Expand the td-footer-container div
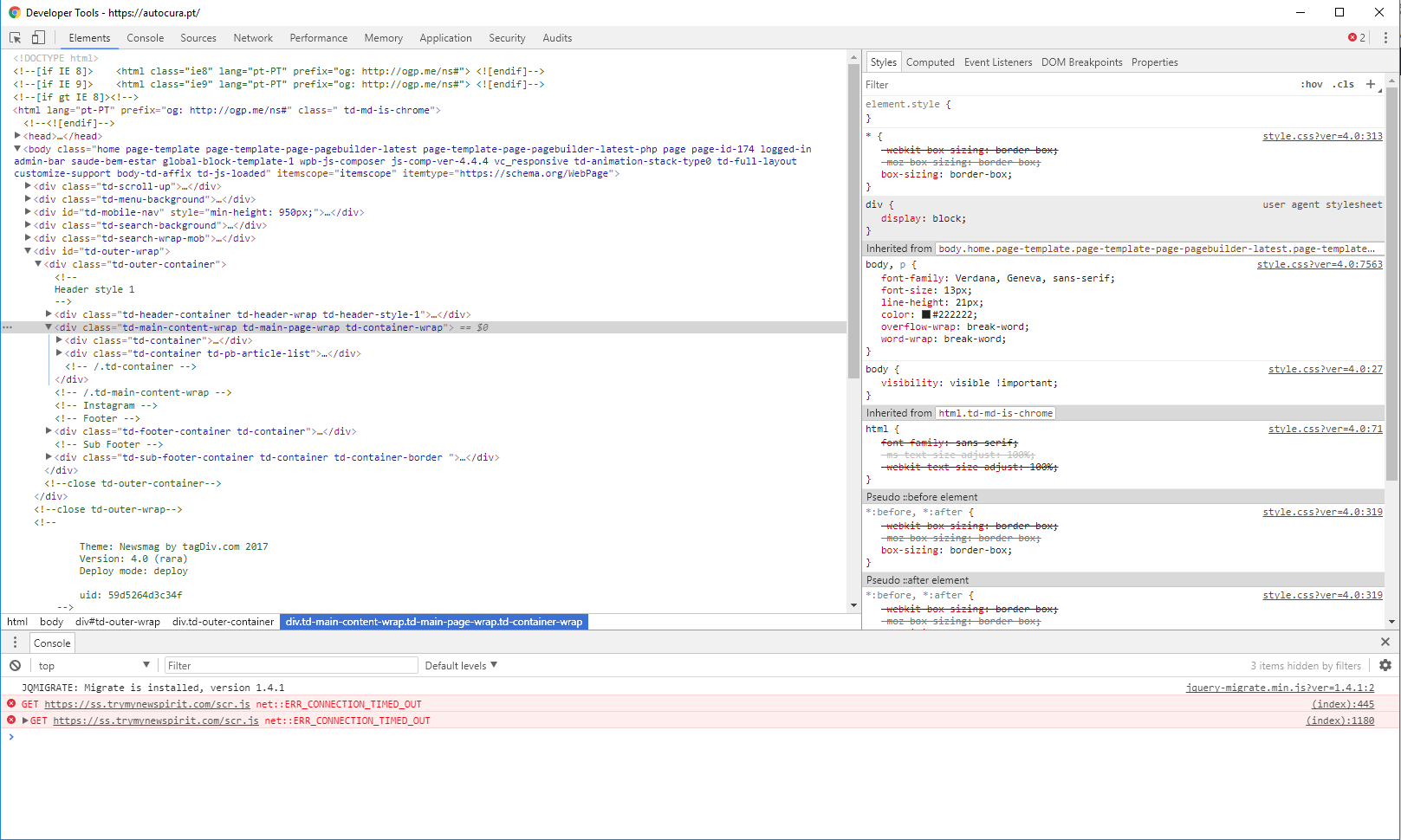This screenshot has width=1401, height=840. coord(49,430)
